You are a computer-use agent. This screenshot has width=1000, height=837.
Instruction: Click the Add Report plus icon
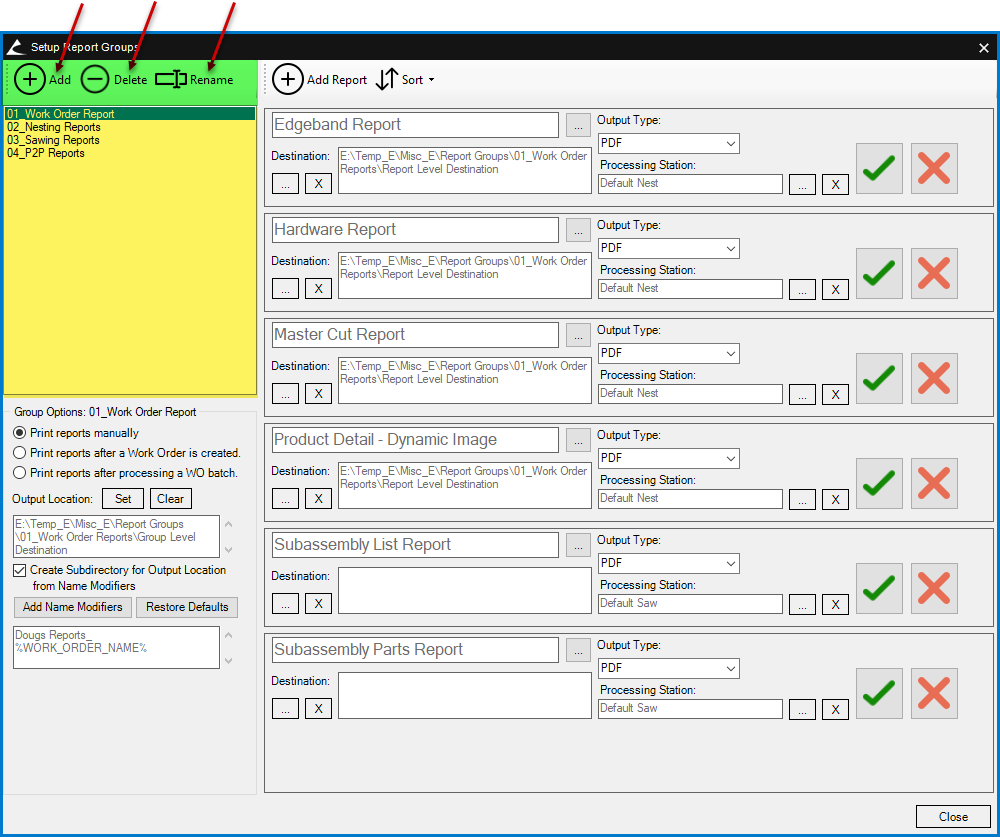point(288,79)
